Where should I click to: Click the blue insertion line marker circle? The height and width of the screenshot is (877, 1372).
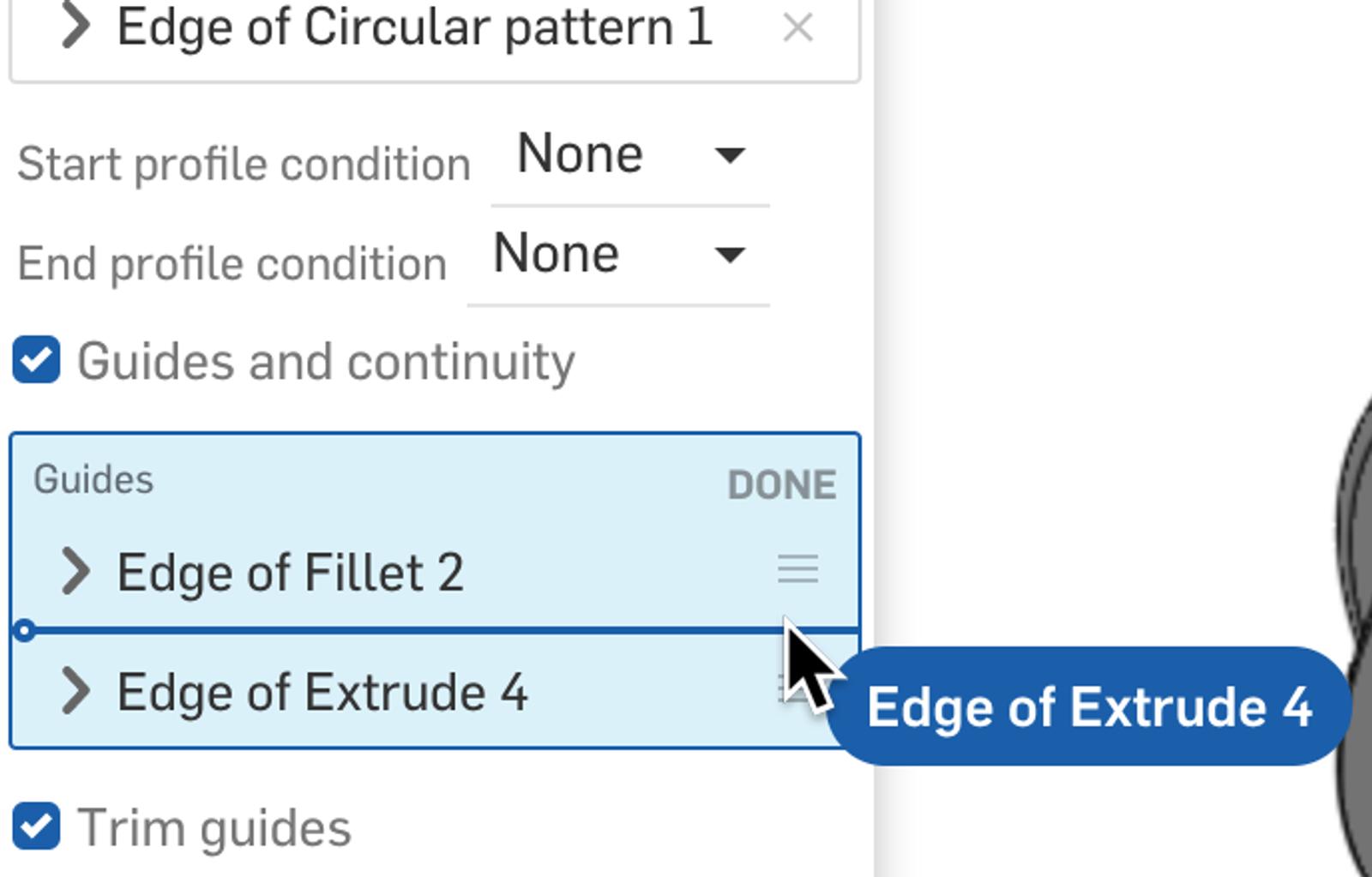point(24,631)
